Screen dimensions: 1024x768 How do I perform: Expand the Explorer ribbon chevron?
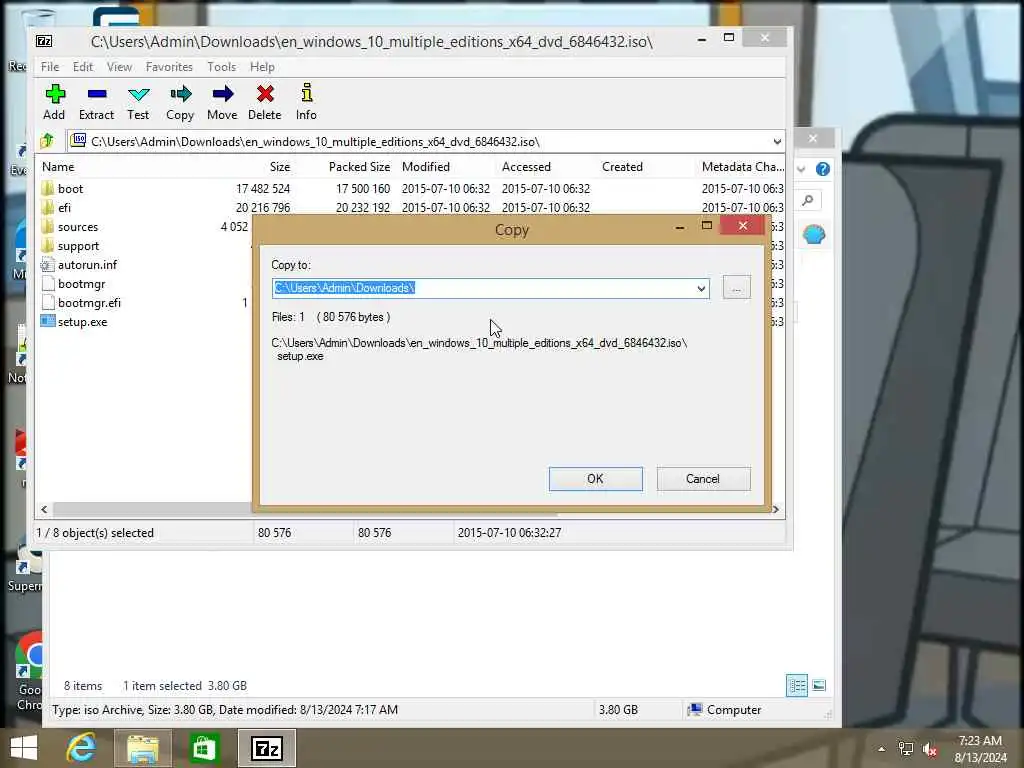[801, 169]
